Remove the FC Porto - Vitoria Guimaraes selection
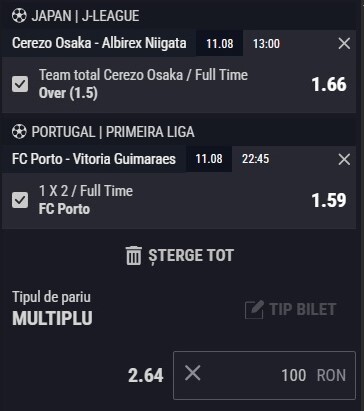 (344, 159)
